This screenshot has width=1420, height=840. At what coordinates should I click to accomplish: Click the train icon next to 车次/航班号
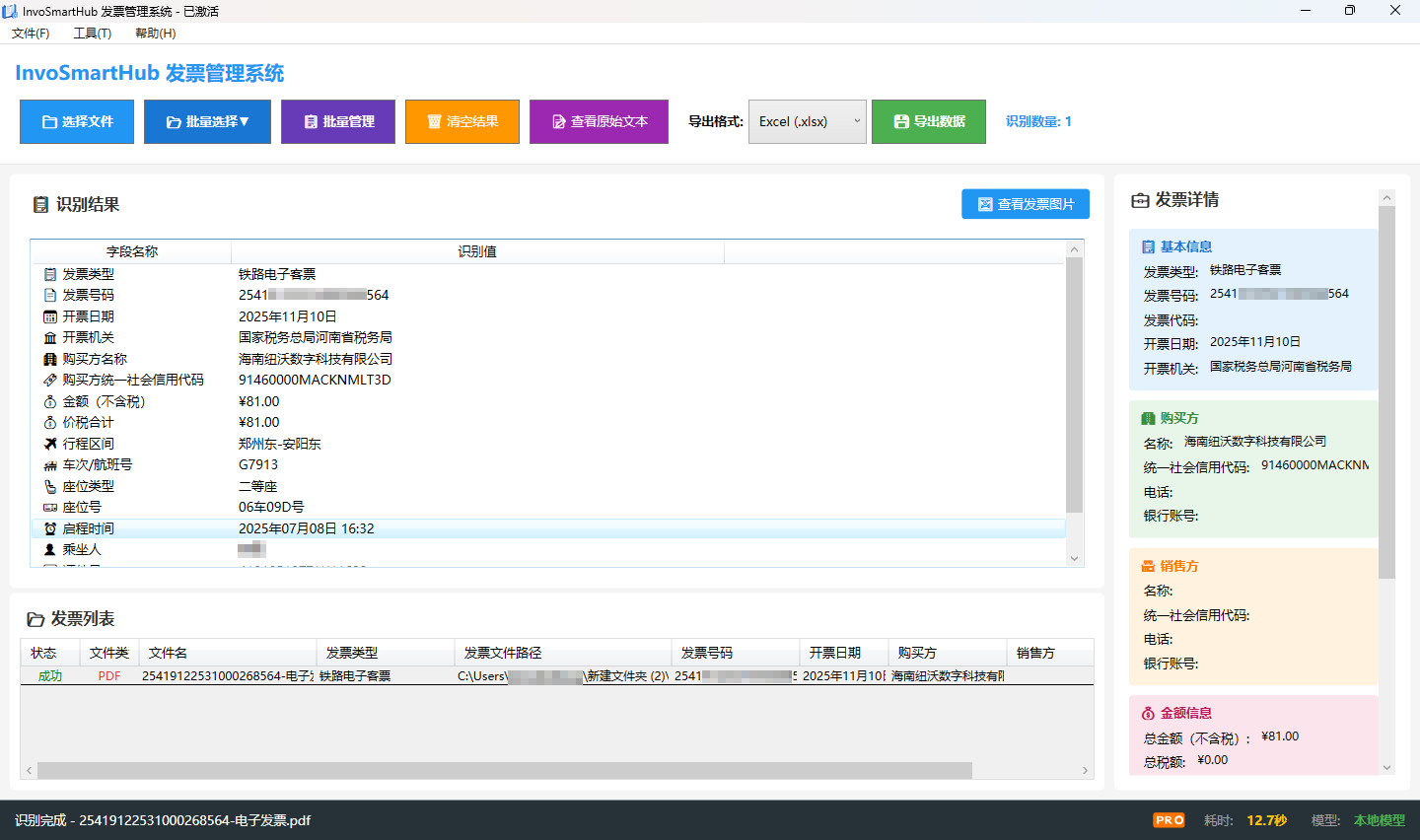tap(49, 464)
